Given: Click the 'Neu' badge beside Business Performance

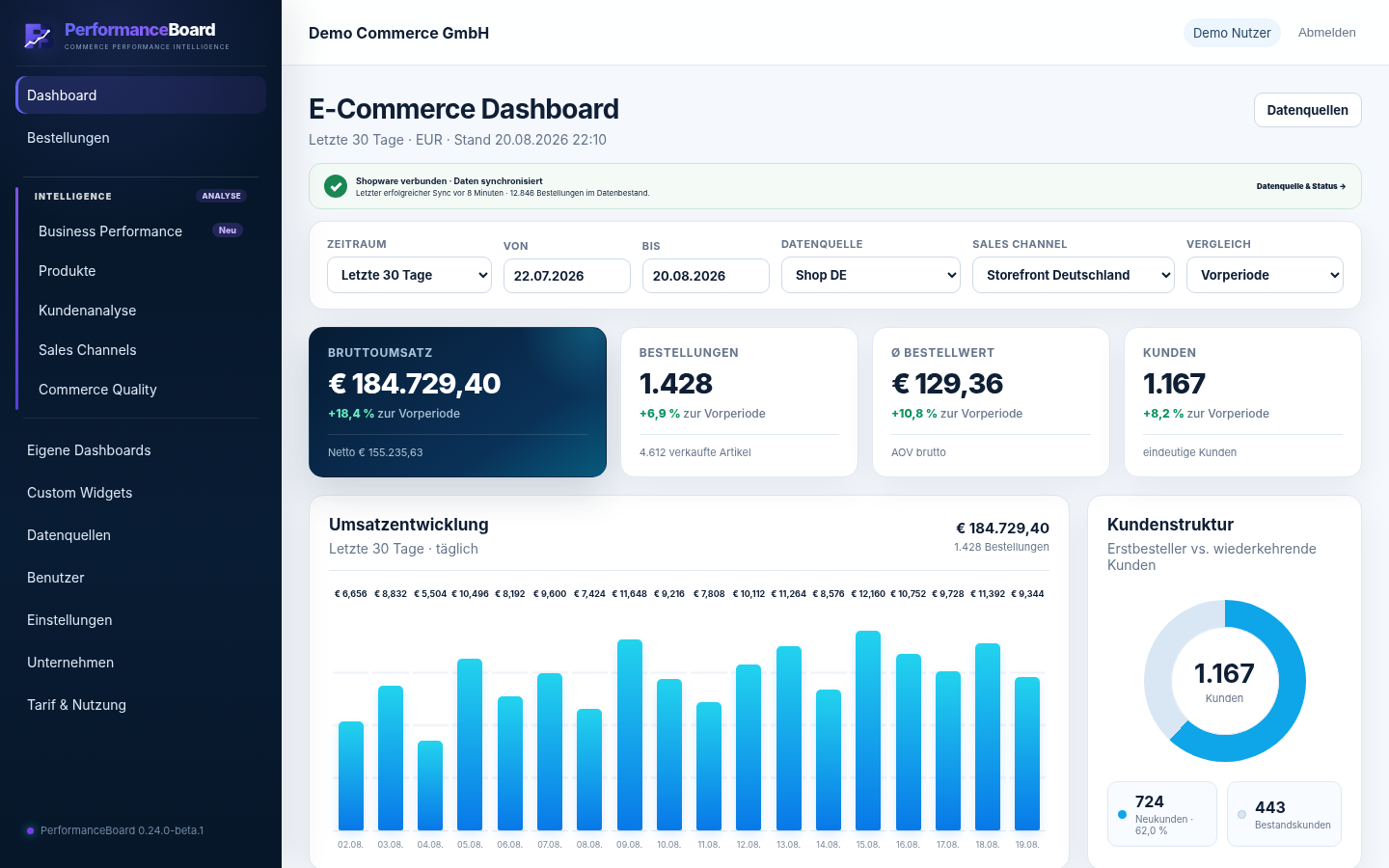Looking at the screenshot, I should click(228, 231).
